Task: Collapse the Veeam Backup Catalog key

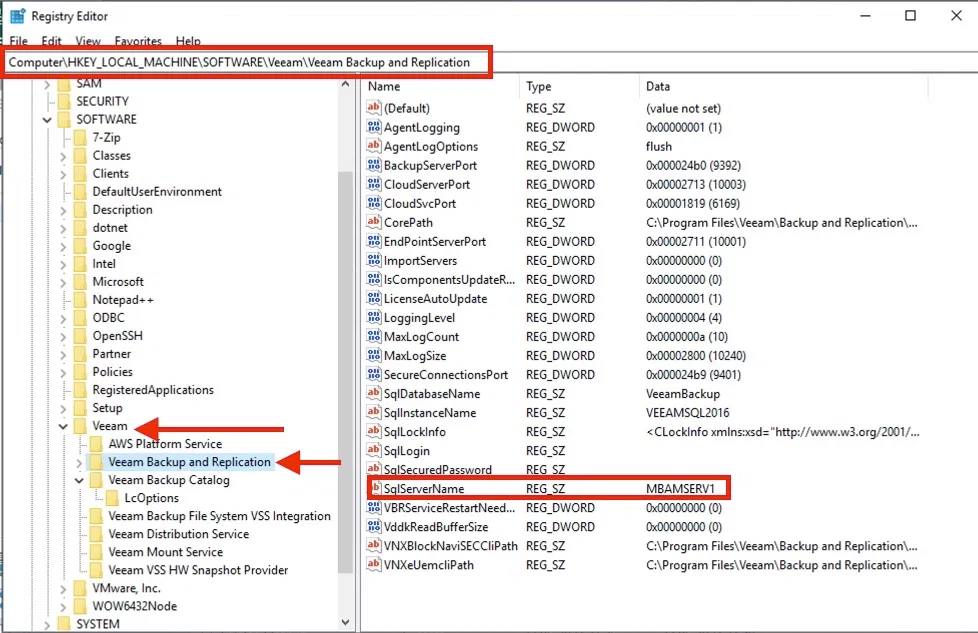Action: (x=79, y=480)
